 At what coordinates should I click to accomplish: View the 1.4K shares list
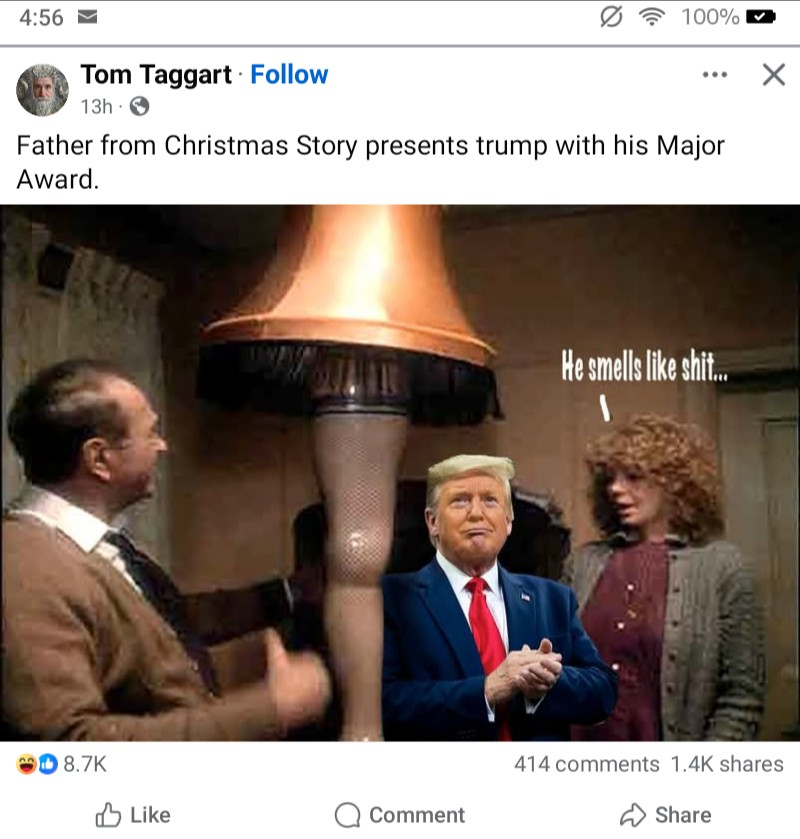727,764
